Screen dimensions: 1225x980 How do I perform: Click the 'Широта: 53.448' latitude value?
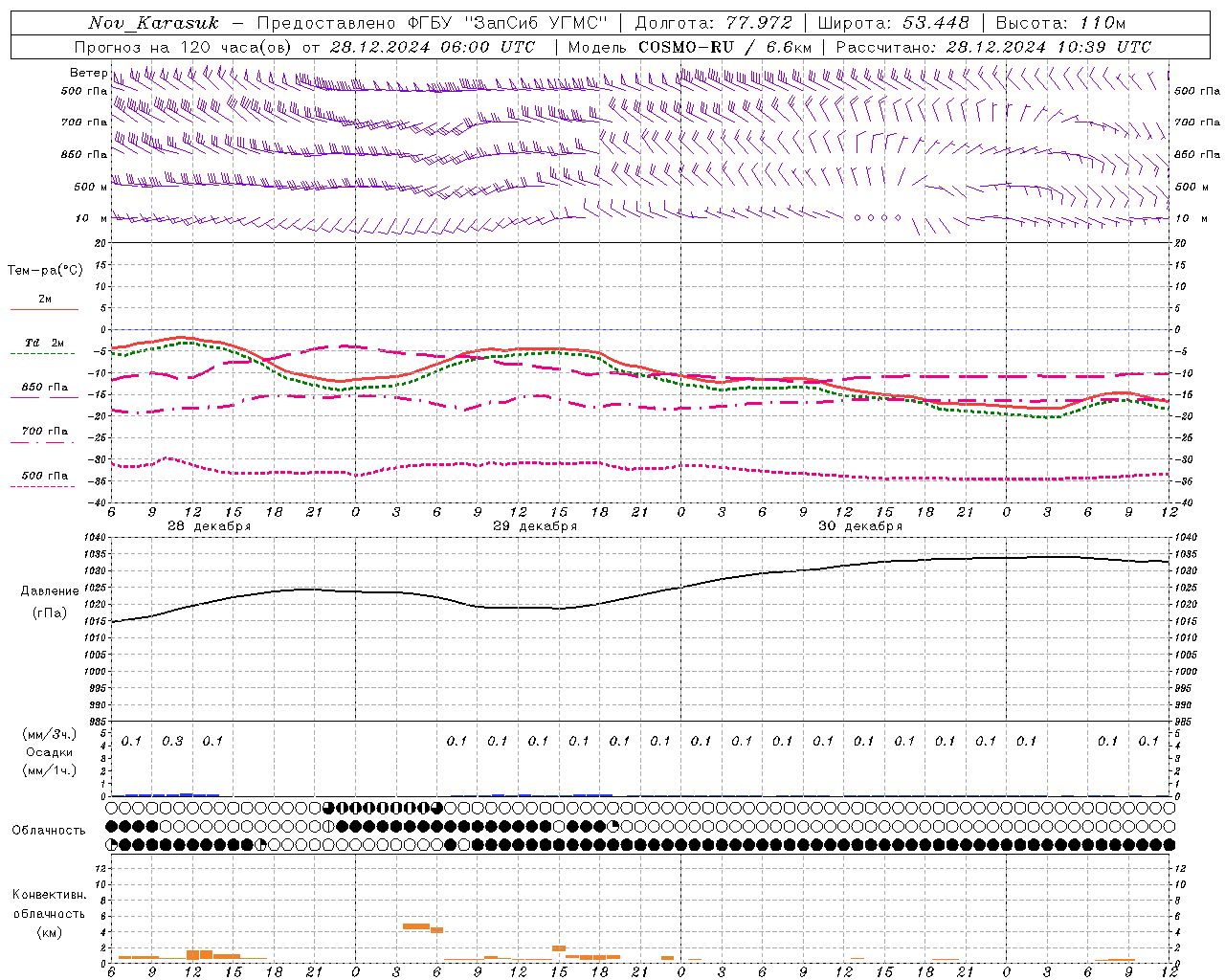pyautogui.click(x=893, y=23)
